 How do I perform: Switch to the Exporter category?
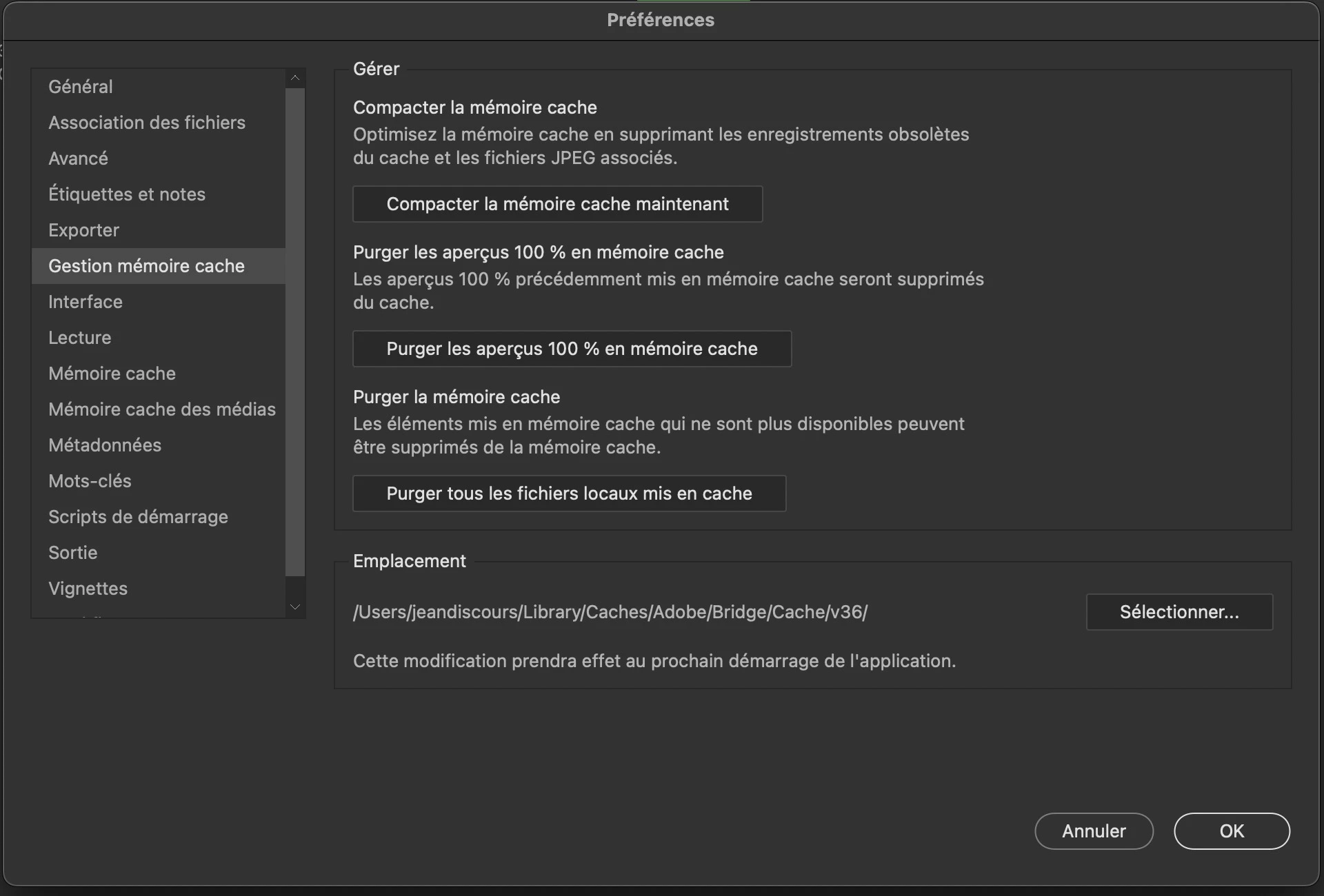[83, 230]
